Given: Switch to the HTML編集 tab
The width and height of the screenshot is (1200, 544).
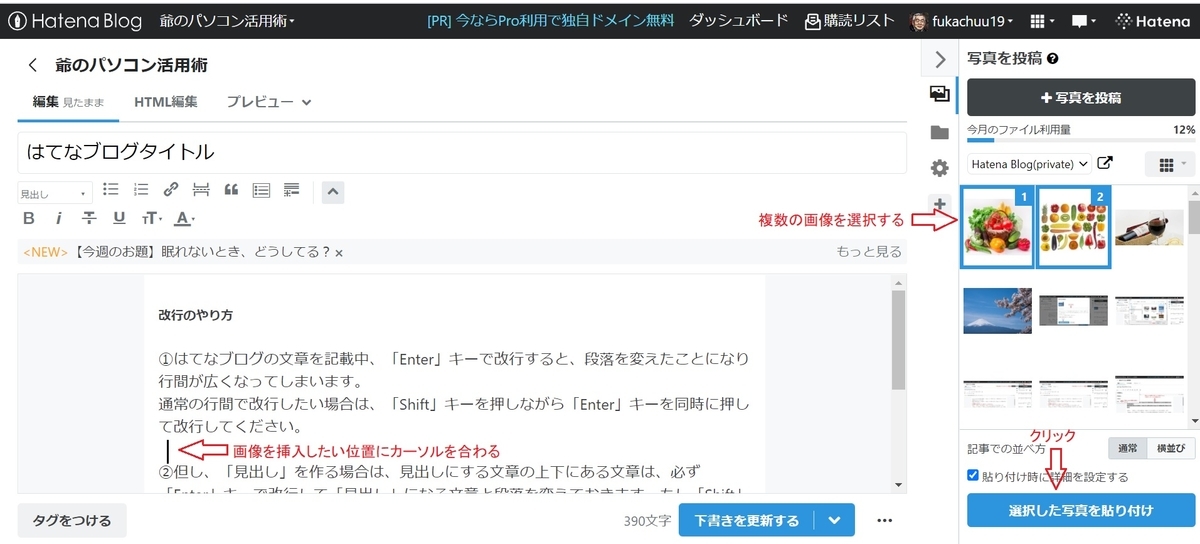Looking at the screenshot, I should pos(166,102).
